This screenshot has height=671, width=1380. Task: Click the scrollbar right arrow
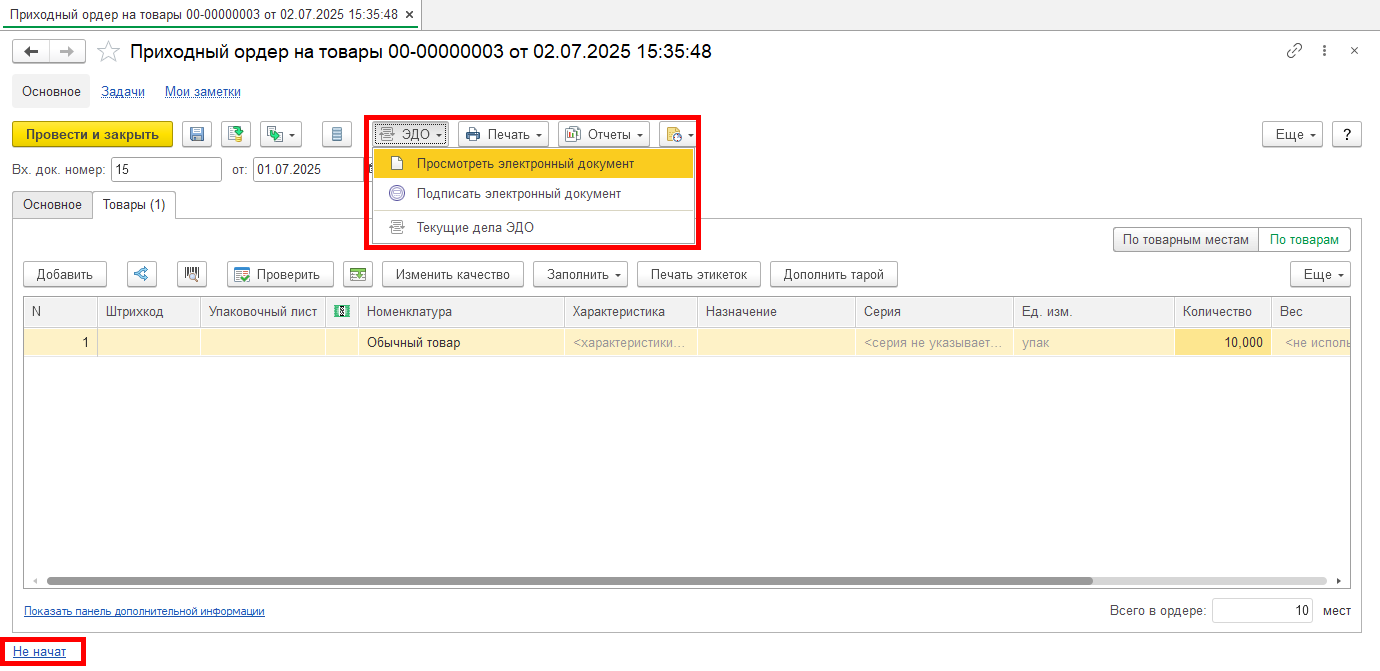(1339, 580)
